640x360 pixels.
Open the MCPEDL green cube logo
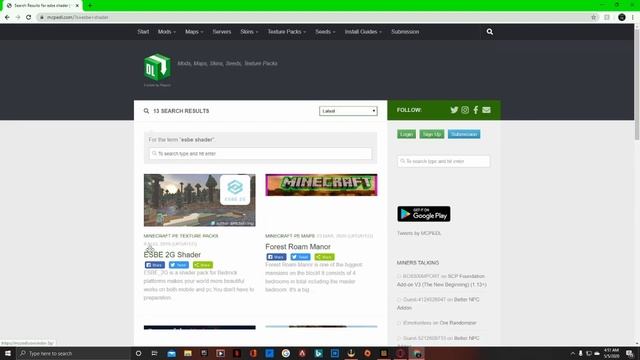click(x=157, y=67)
